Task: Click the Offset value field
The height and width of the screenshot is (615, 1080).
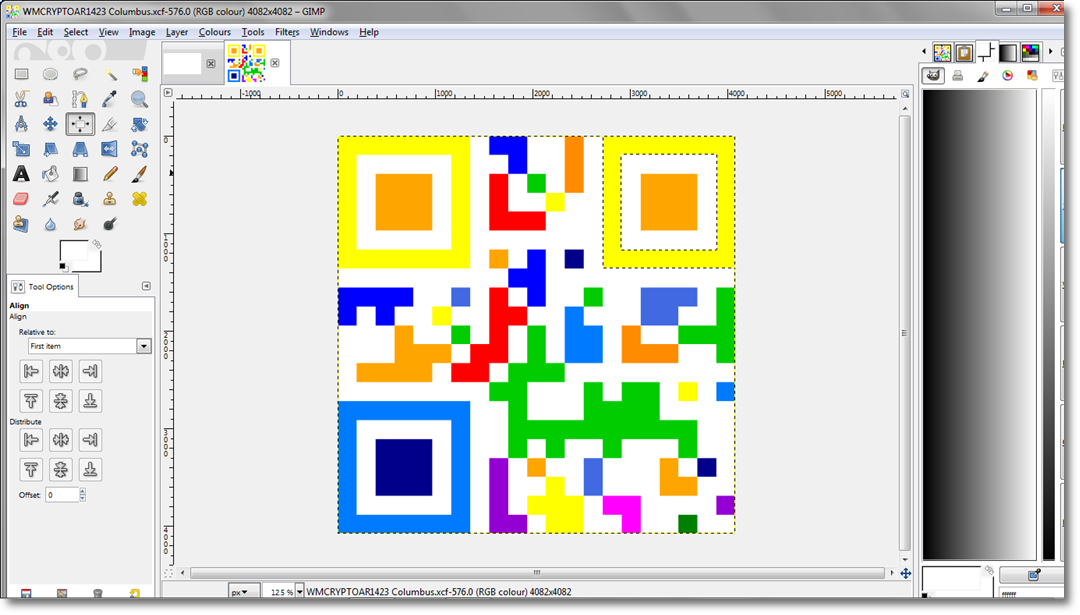Action: 62,494
